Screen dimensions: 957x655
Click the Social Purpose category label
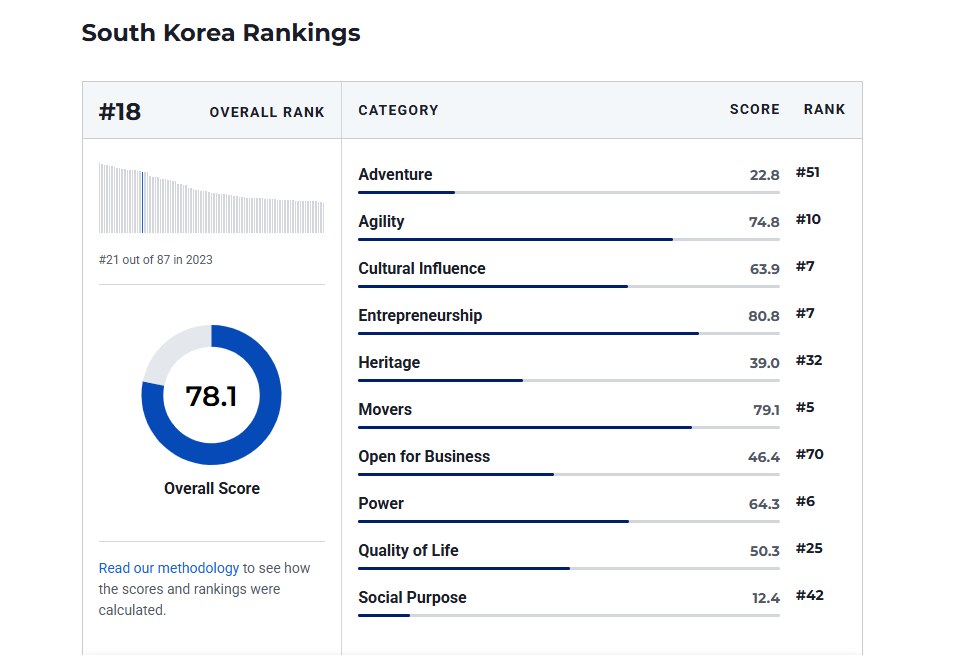pyautogui.click(x=412, y=598)
